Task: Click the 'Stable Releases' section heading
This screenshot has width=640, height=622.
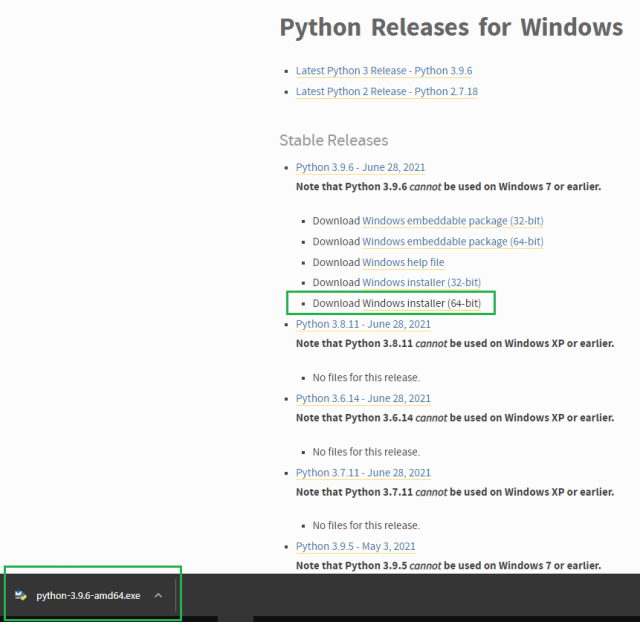Action: 333,140
